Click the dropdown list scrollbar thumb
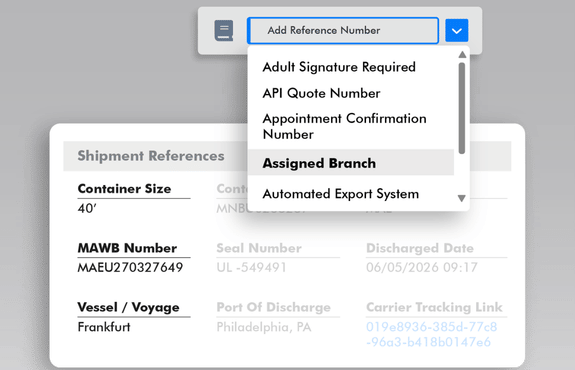 [462, 108]
